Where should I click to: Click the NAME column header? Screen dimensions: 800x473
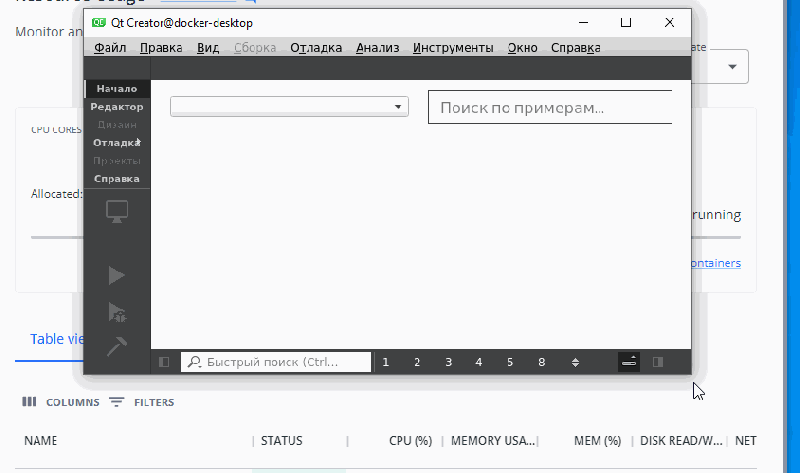pyautogui.click(x=40, y=441)
